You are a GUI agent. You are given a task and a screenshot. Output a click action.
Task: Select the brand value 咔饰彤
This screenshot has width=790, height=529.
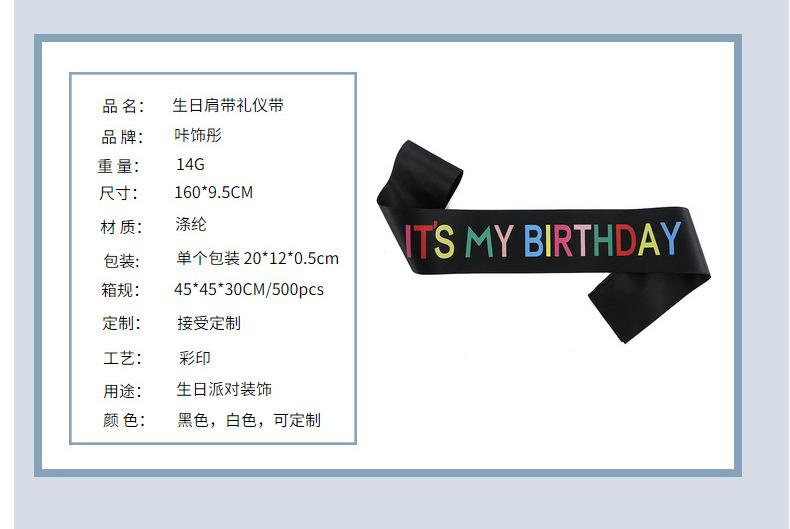click(x=198, y=135)
